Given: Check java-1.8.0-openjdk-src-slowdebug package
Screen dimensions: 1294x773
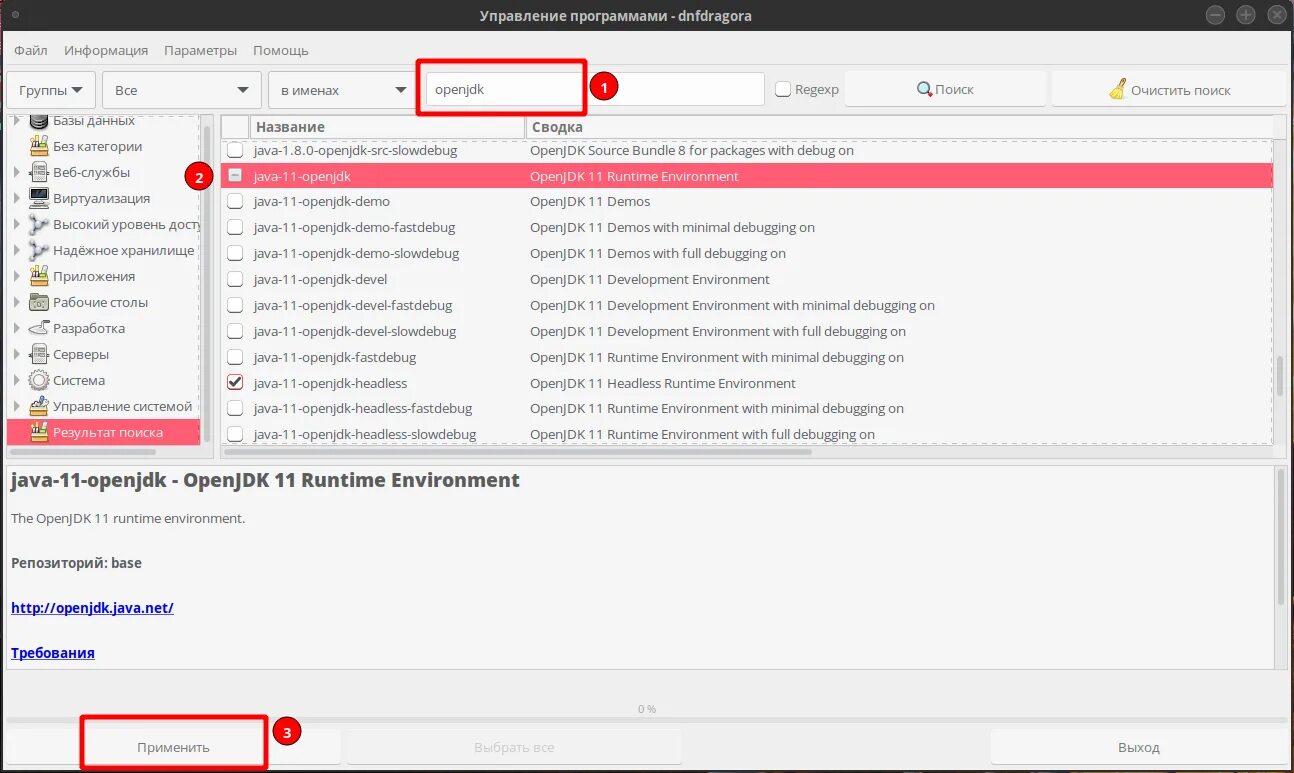Looking at the screenshot, I should (235, 150).
